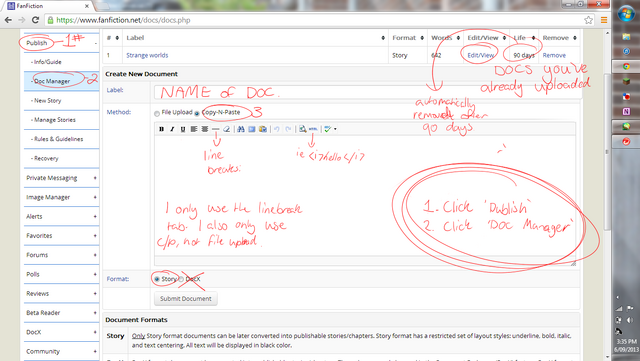The image size is (640, 361).
Task: Center-align text in the editor
Action: (x=204, y=129)
